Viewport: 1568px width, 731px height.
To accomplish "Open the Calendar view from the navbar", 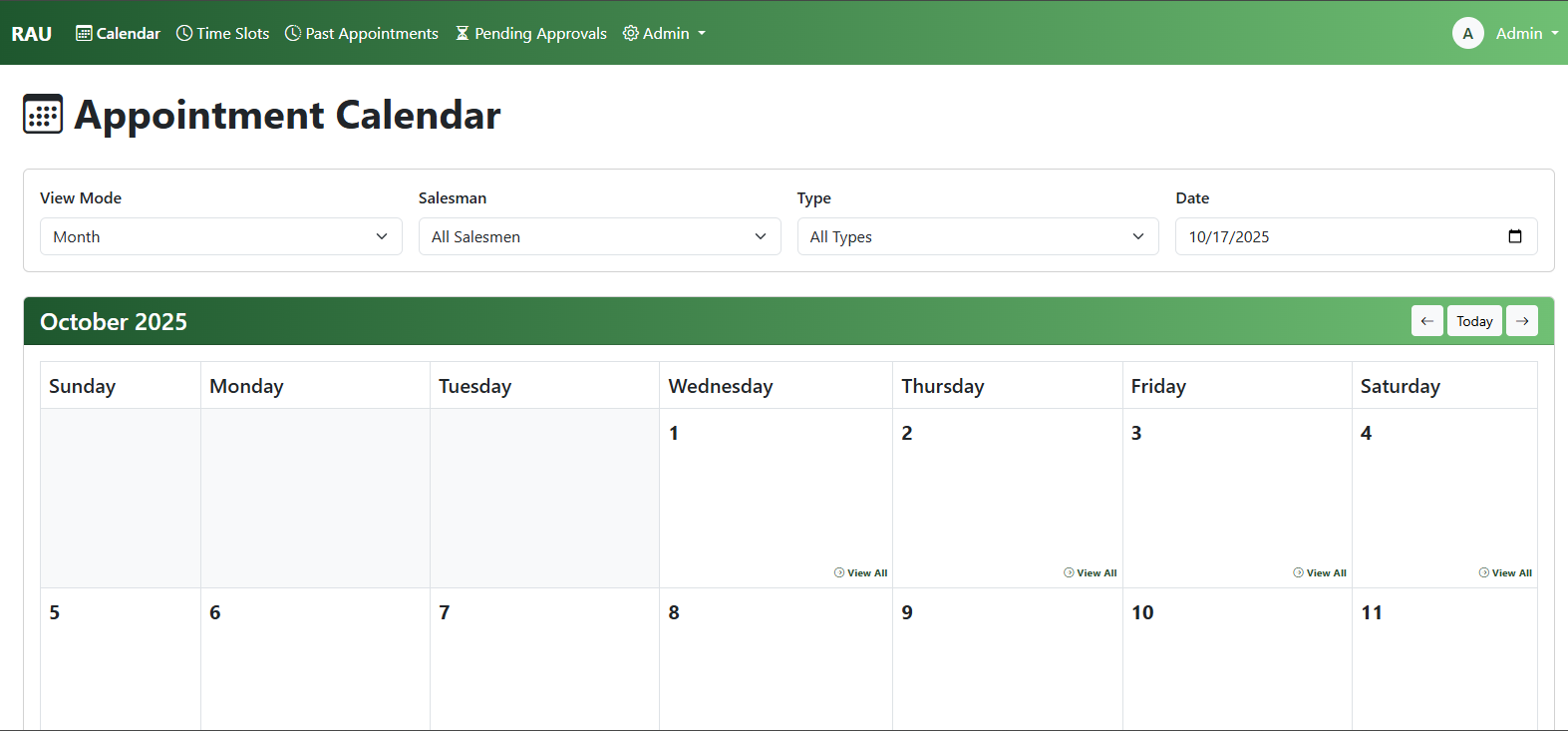I will 117,33.
